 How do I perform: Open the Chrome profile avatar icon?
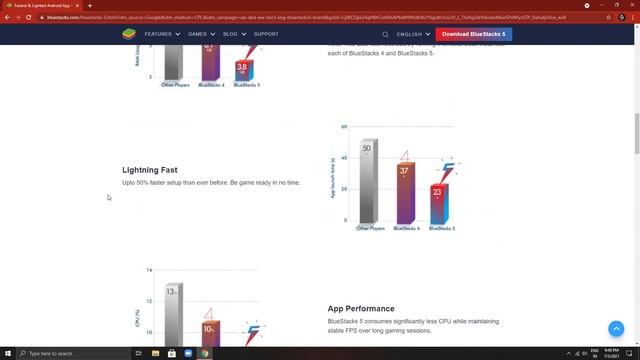coord(622,18)
